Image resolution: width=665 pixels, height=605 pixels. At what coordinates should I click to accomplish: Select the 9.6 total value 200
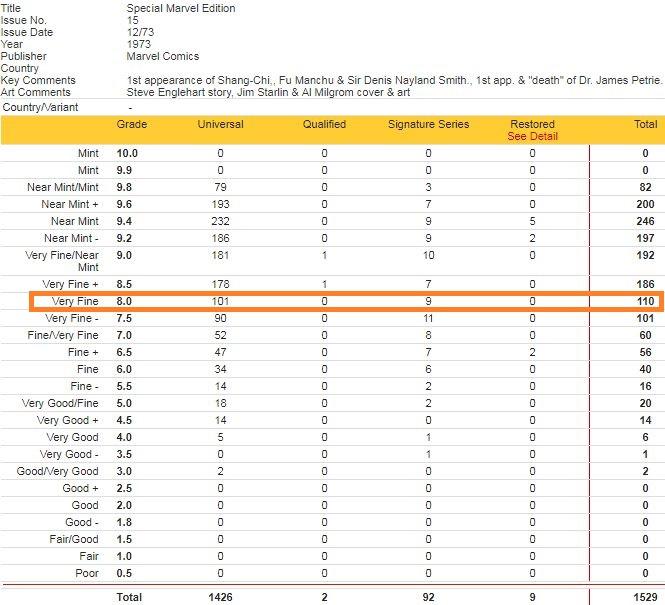[x=645, y=204]
